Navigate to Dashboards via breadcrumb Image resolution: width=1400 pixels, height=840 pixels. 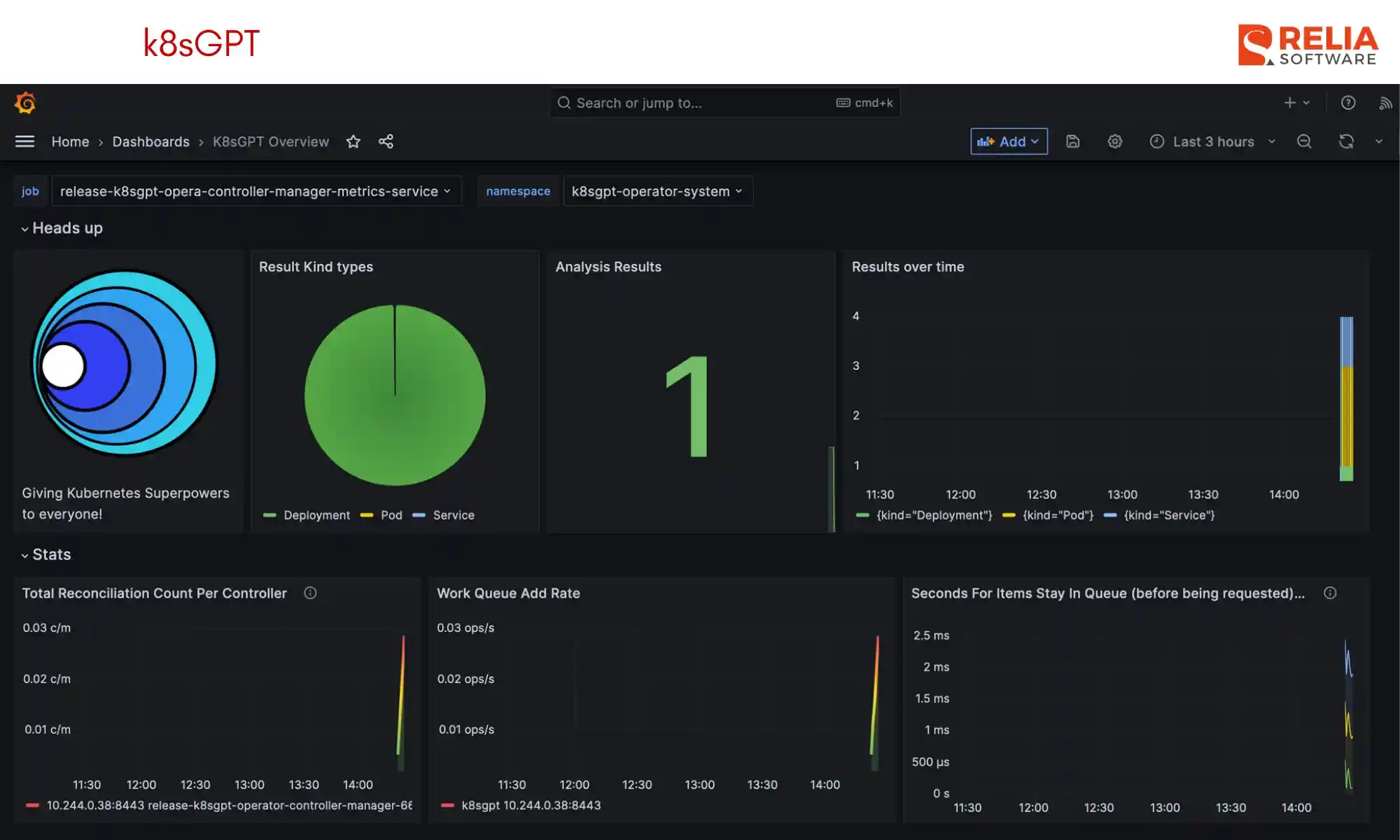pyautogui.click(x=150, y=141)
